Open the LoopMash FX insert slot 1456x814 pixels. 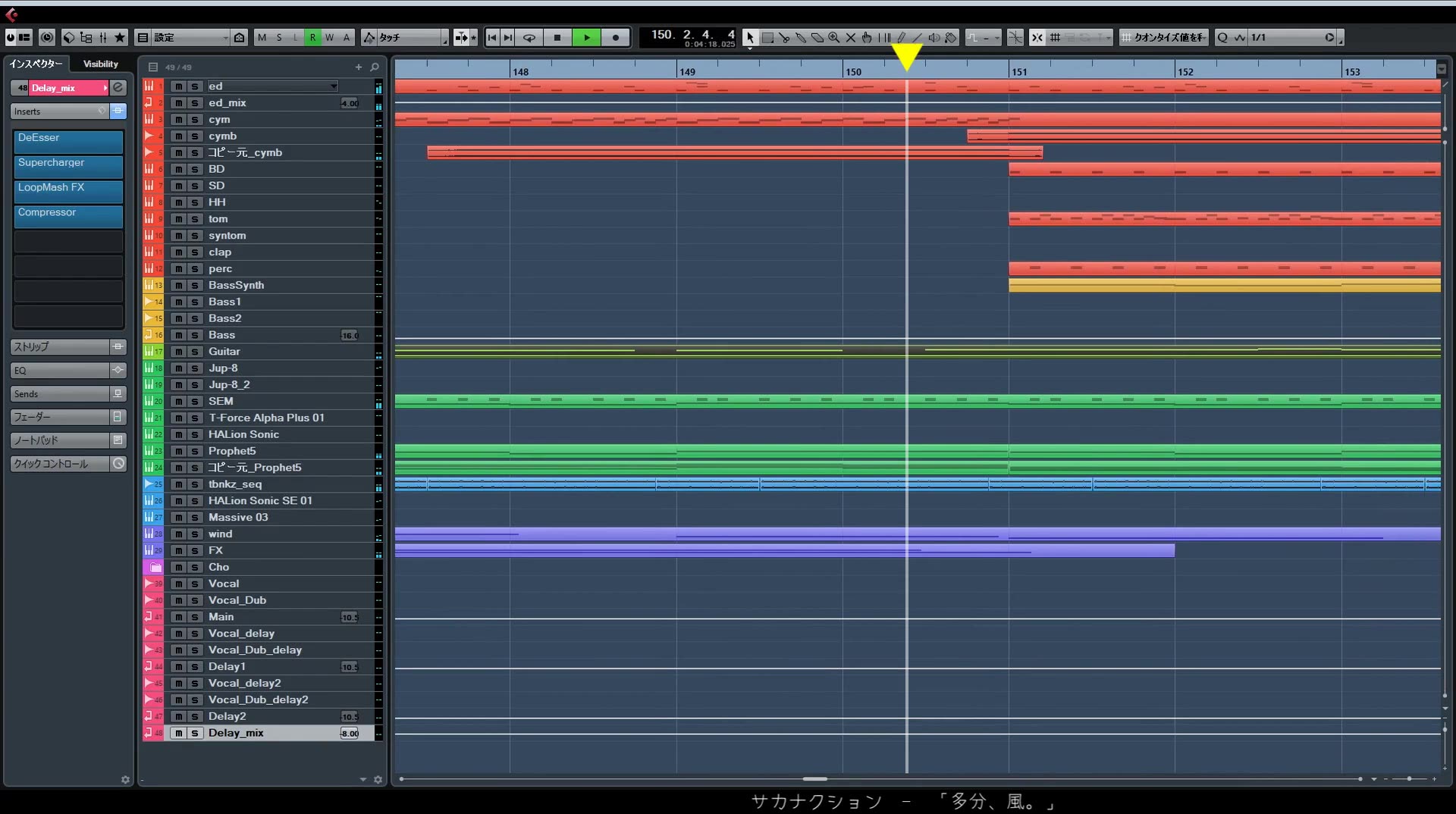pos(68,191)
